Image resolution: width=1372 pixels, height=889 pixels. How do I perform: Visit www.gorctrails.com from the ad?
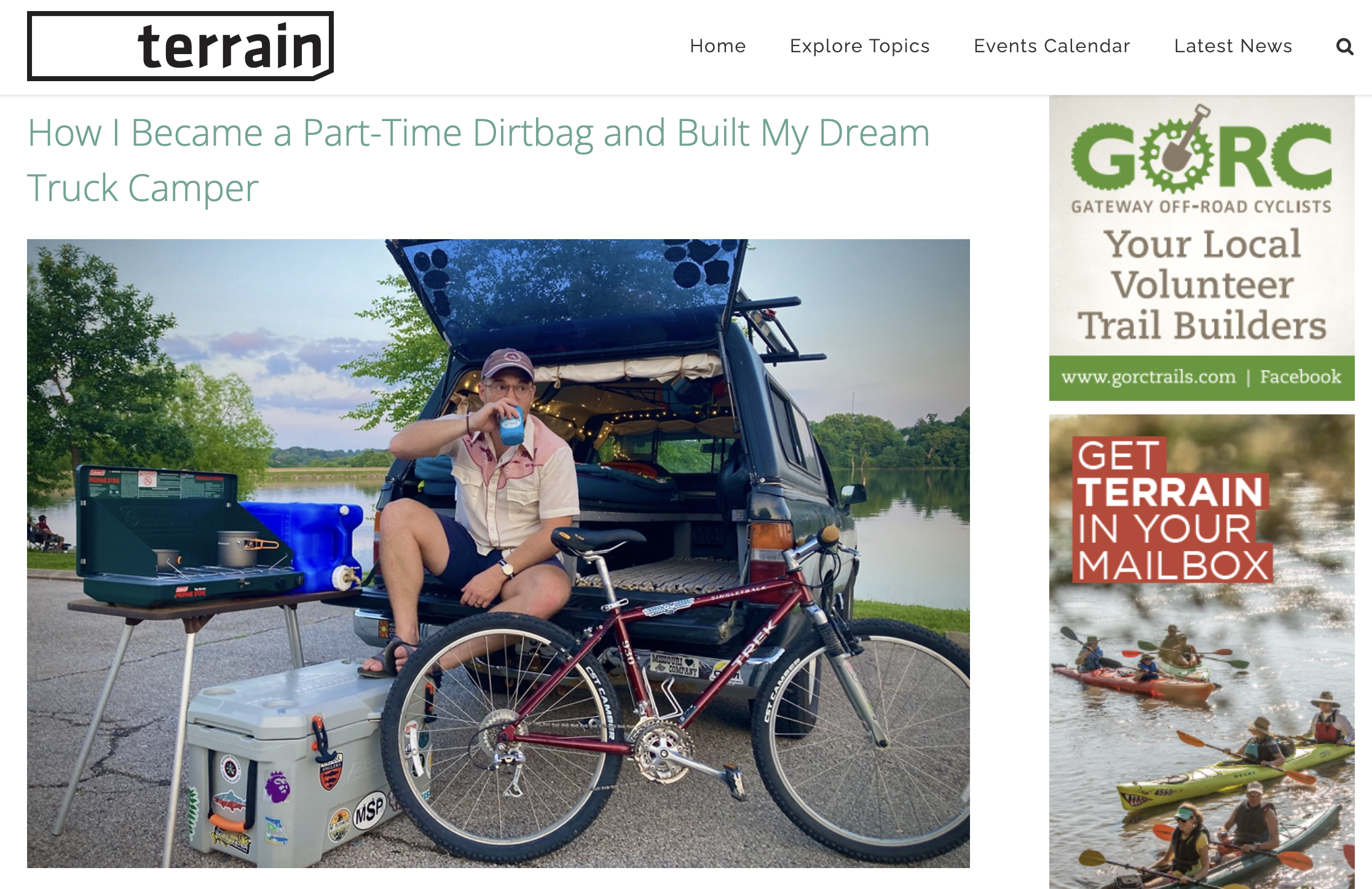pyautogui.click(x=1148, y=377)
